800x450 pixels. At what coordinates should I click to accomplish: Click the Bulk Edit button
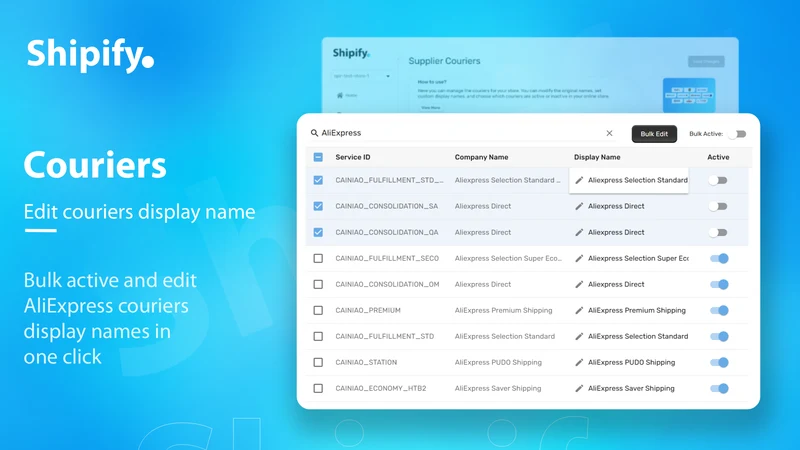654,134
